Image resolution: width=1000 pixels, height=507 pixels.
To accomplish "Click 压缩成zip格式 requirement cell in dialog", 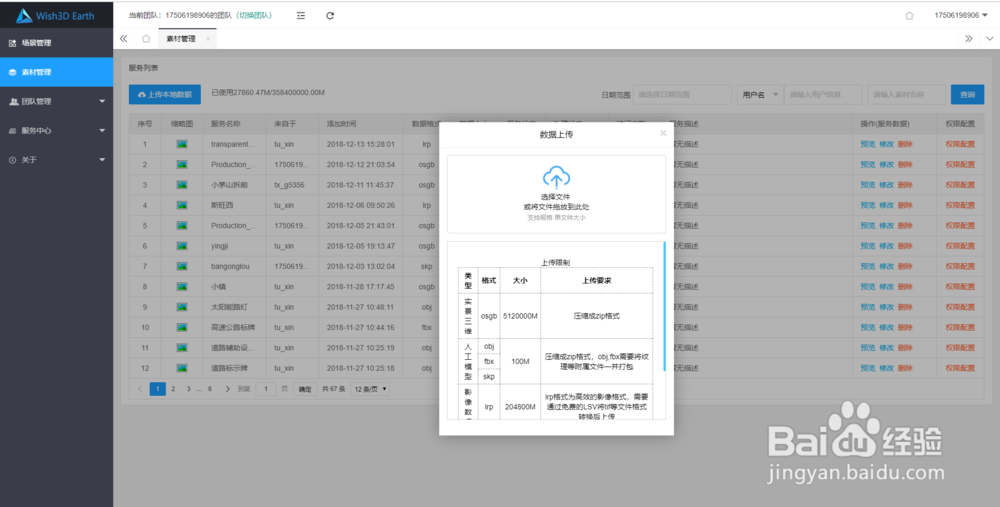I will [x=596, y=316].
